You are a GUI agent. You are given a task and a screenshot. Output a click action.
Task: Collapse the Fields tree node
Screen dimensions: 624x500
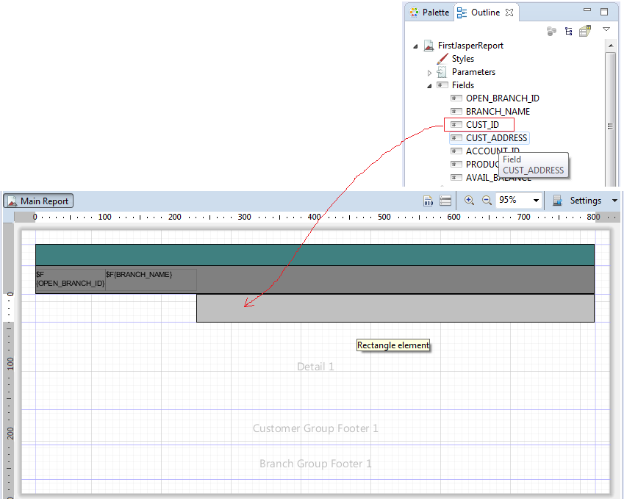coord(430,86)
